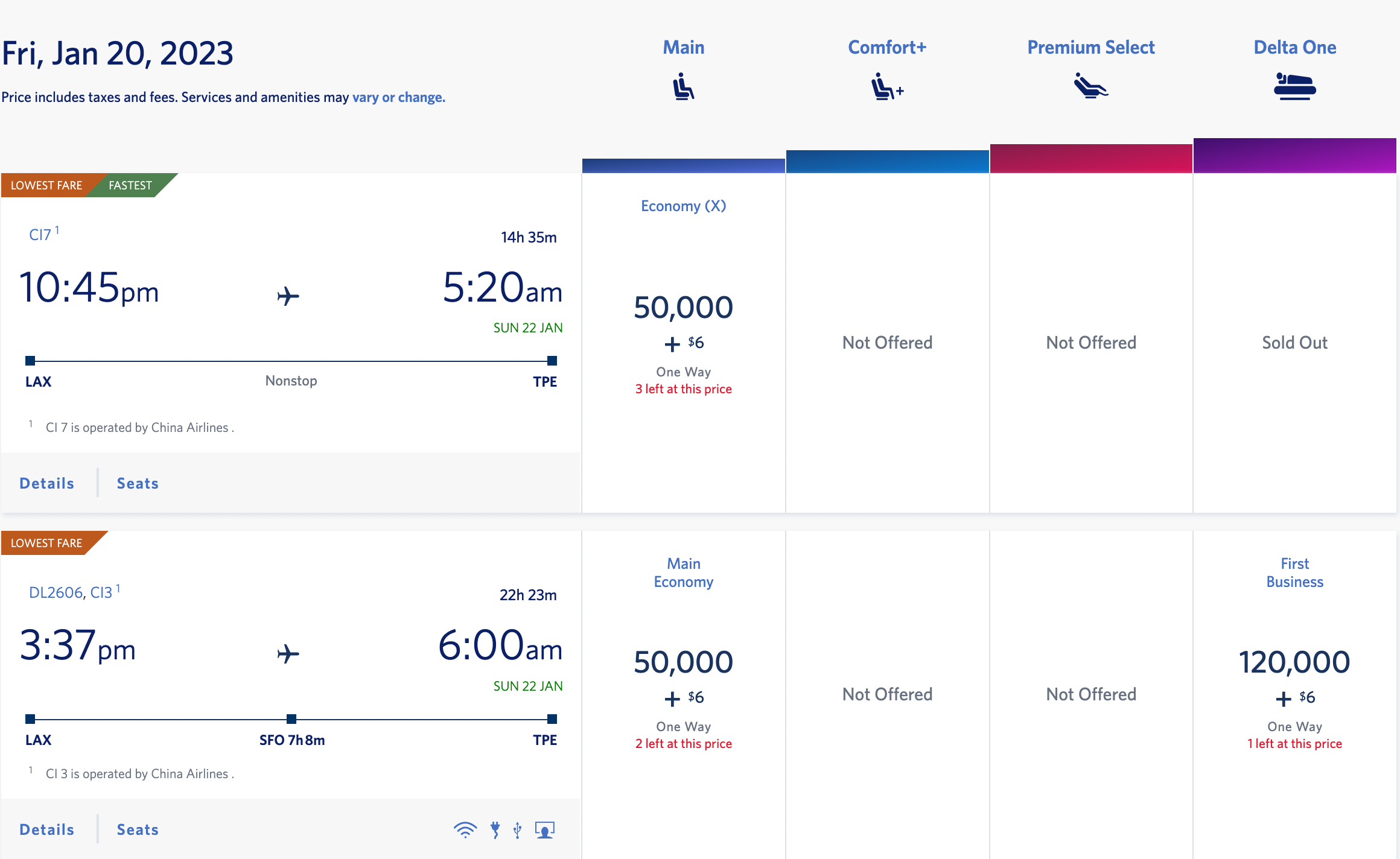Click the USB port amenity icon
Screen dimensions: 1400x859
(517, 829)
